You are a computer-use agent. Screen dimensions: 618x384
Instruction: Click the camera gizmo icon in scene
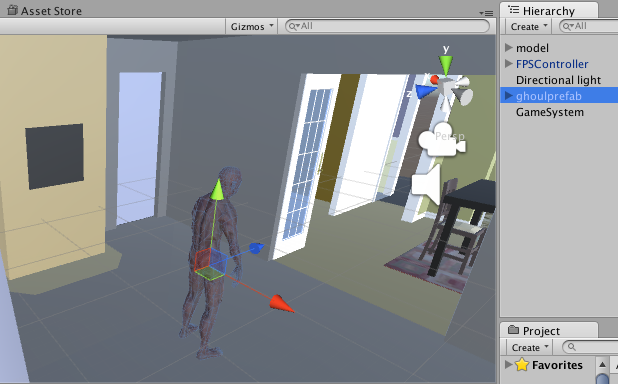442,140
